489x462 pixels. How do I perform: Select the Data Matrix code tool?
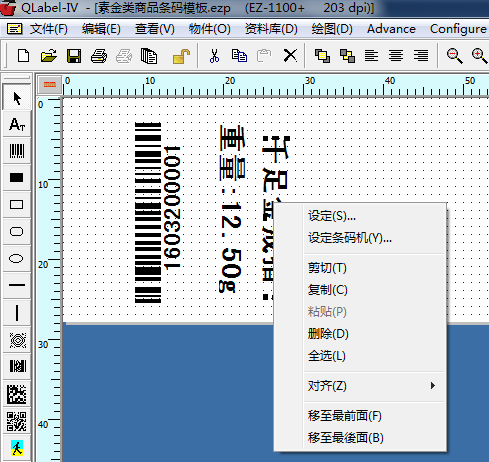coord(17,394)
